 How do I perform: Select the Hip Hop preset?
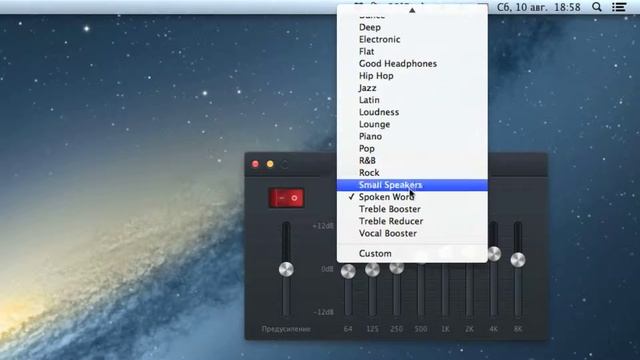click(412, 76)
